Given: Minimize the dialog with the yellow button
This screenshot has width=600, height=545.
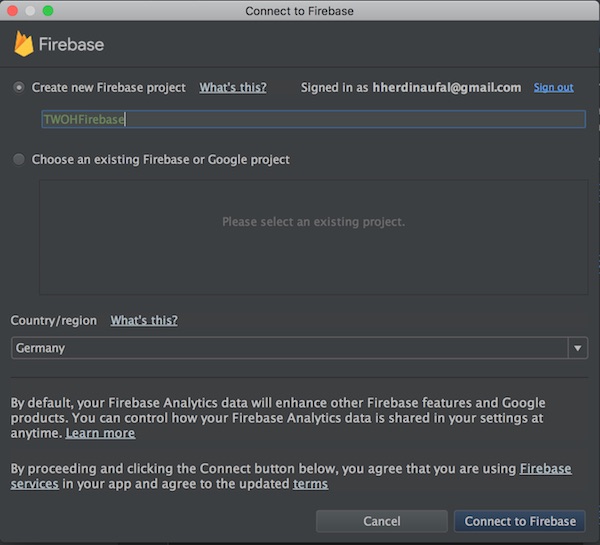Looking at the screenshot, I should click(x=30, y=11).
